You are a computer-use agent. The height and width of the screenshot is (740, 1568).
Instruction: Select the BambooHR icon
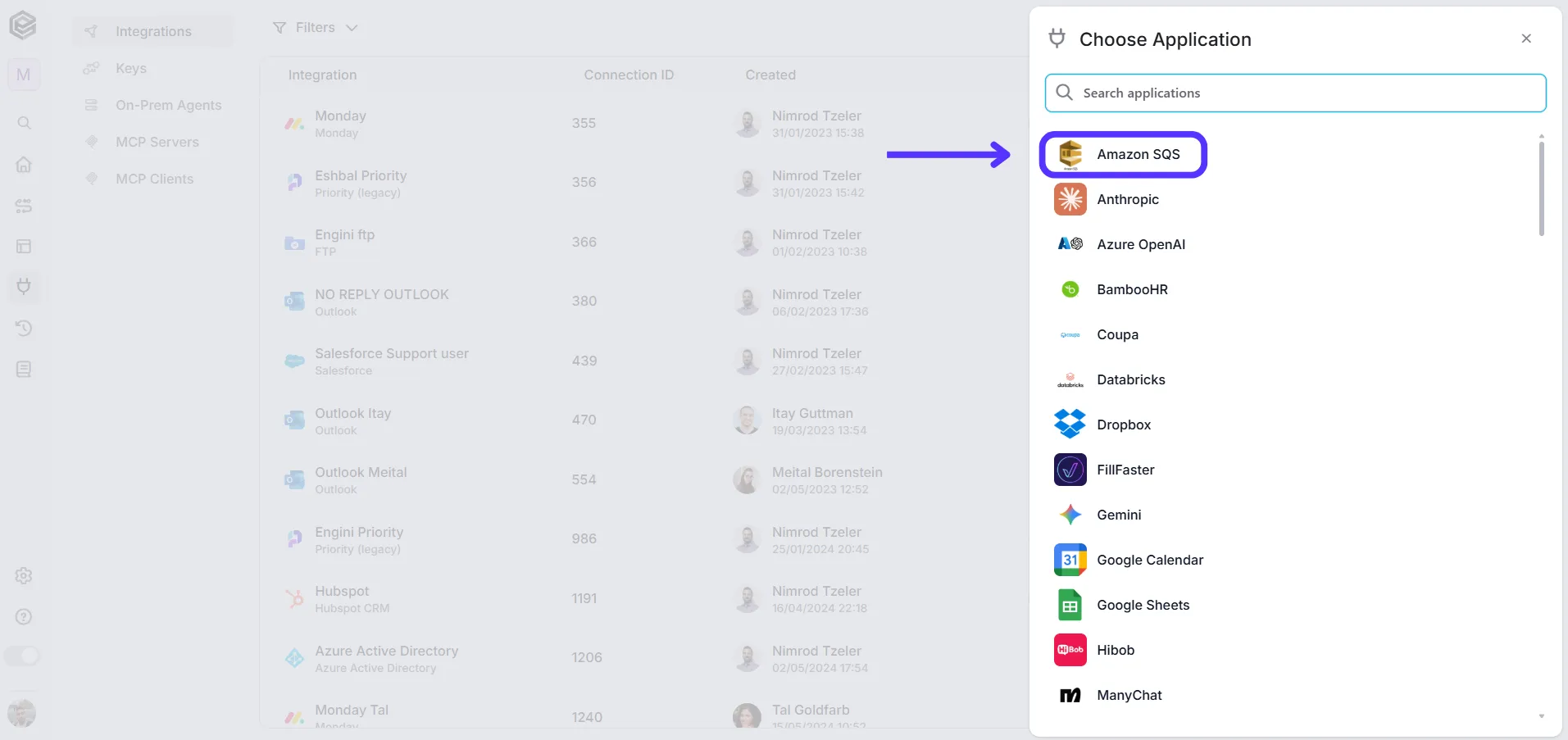click(x=1070, y=289)
